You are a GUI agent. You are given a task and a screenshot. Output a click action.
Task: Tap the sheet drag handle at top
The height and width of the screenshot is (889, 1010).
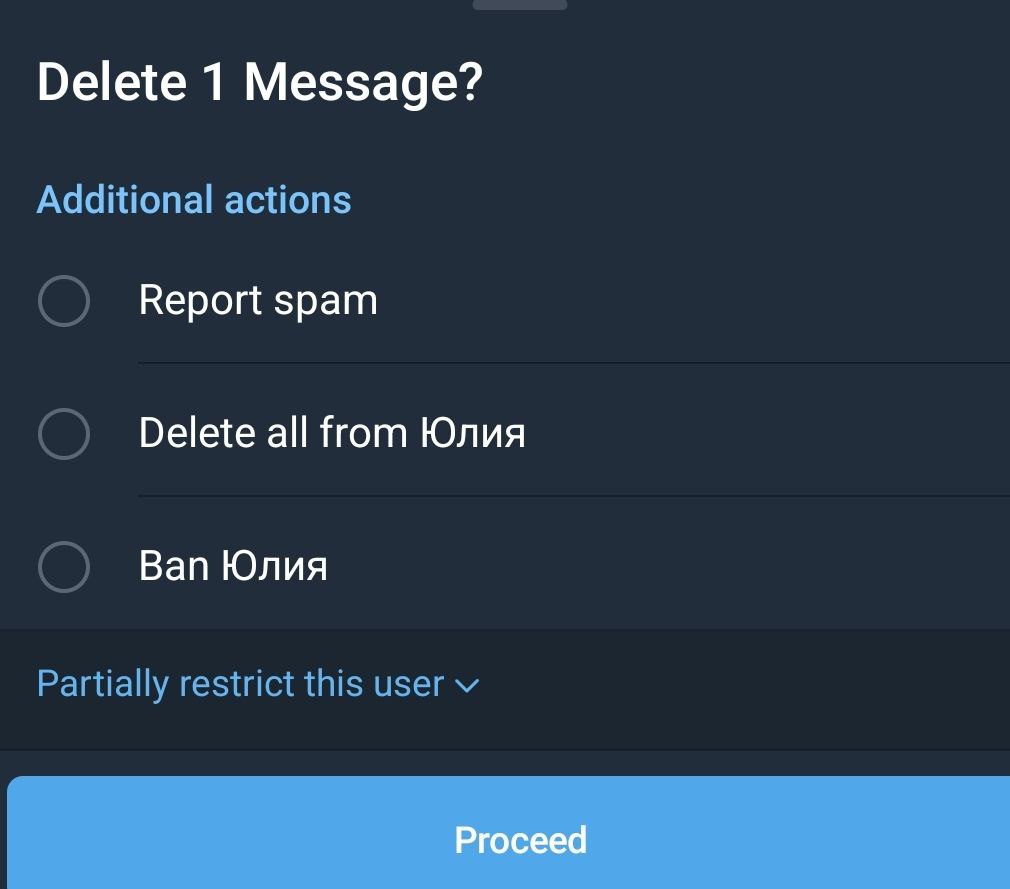[x=519, y=5]
